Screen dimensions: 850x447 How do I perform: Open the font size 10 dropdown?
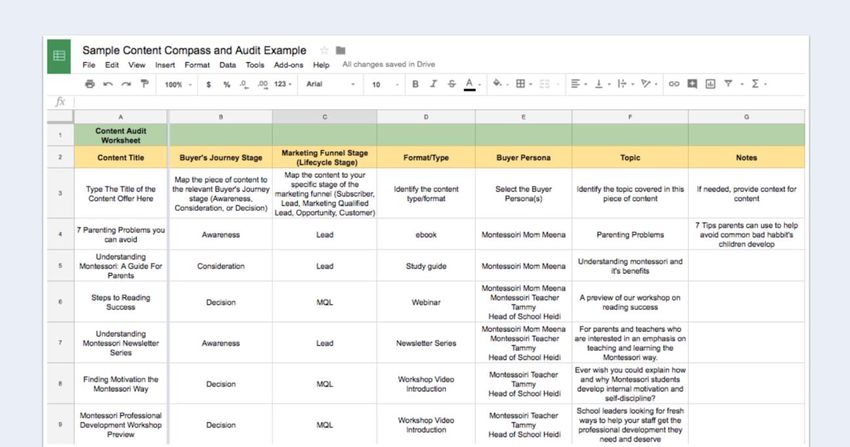coord(385,85)
